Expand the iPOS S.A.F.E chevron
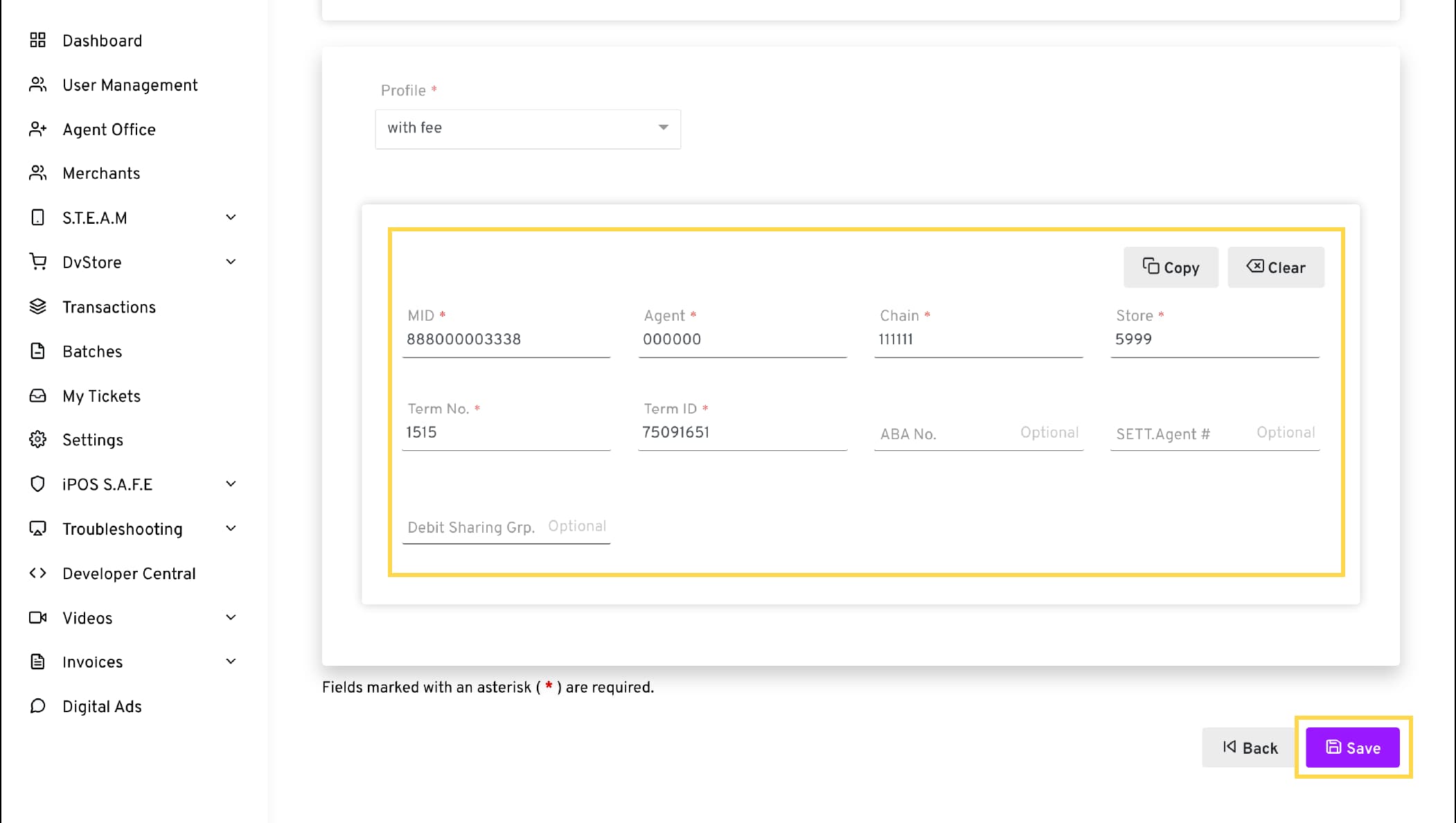 [x=231, y=484]
